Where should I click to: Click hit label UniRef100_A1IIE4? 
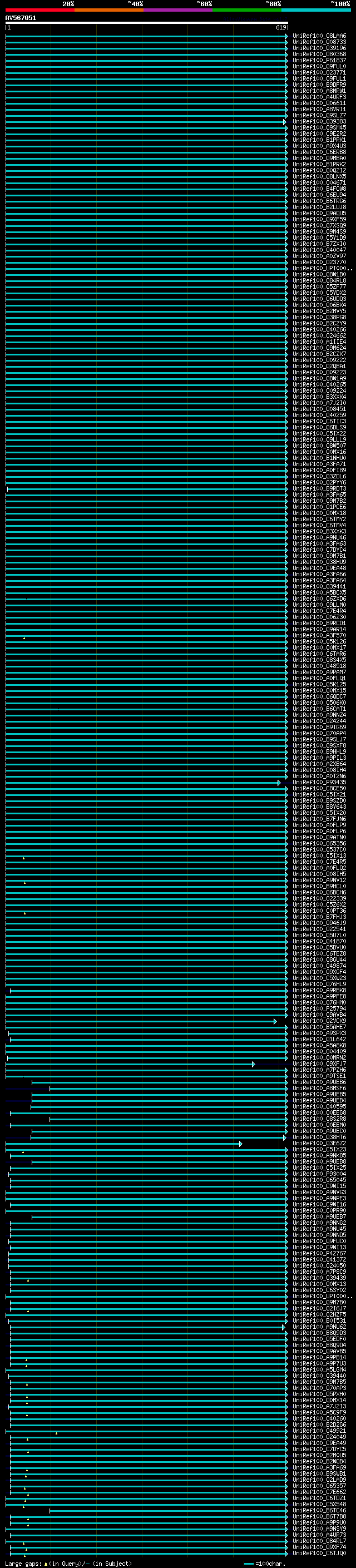319,342
